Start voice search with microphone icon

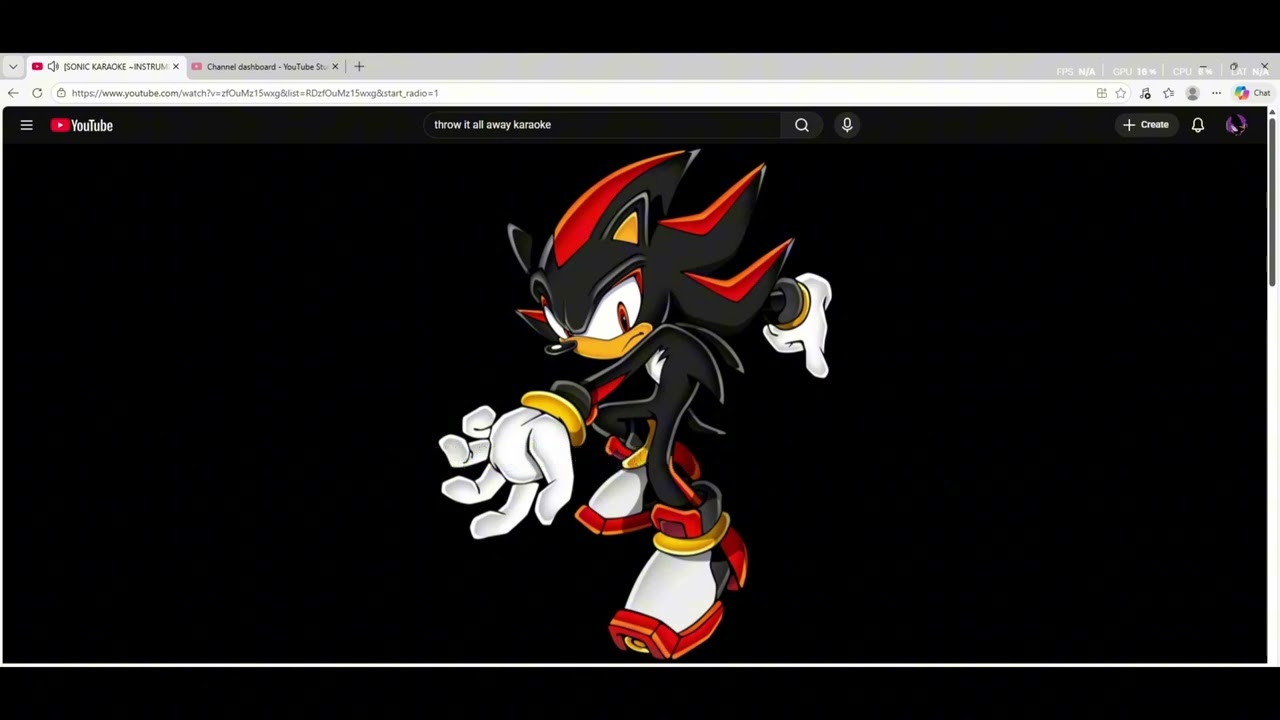847,125
